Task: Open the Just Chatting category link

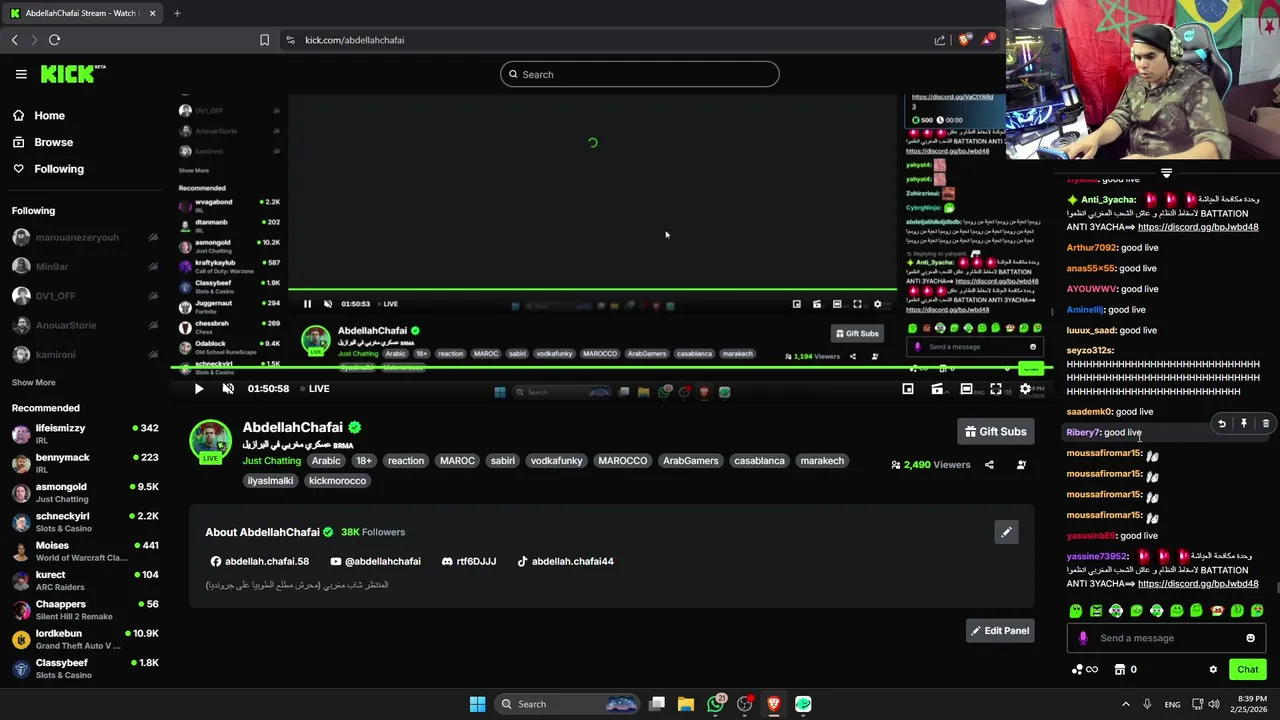Action: 271,461
